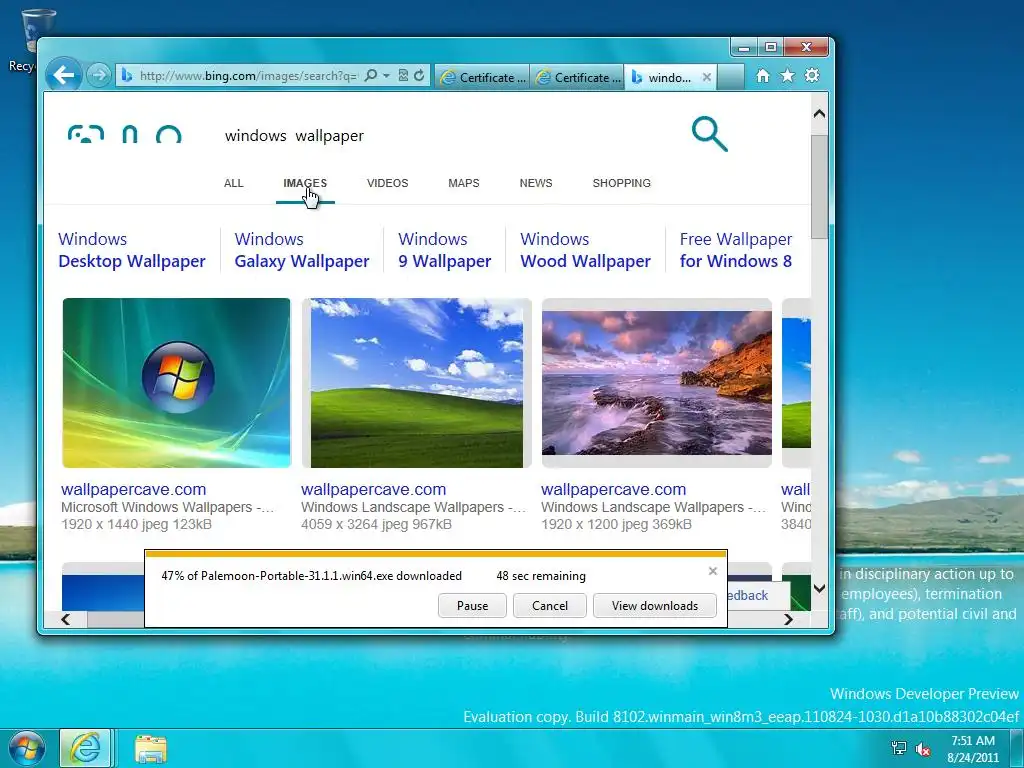
Task: Open the Home page icon
Action: [x=763, y=76]
